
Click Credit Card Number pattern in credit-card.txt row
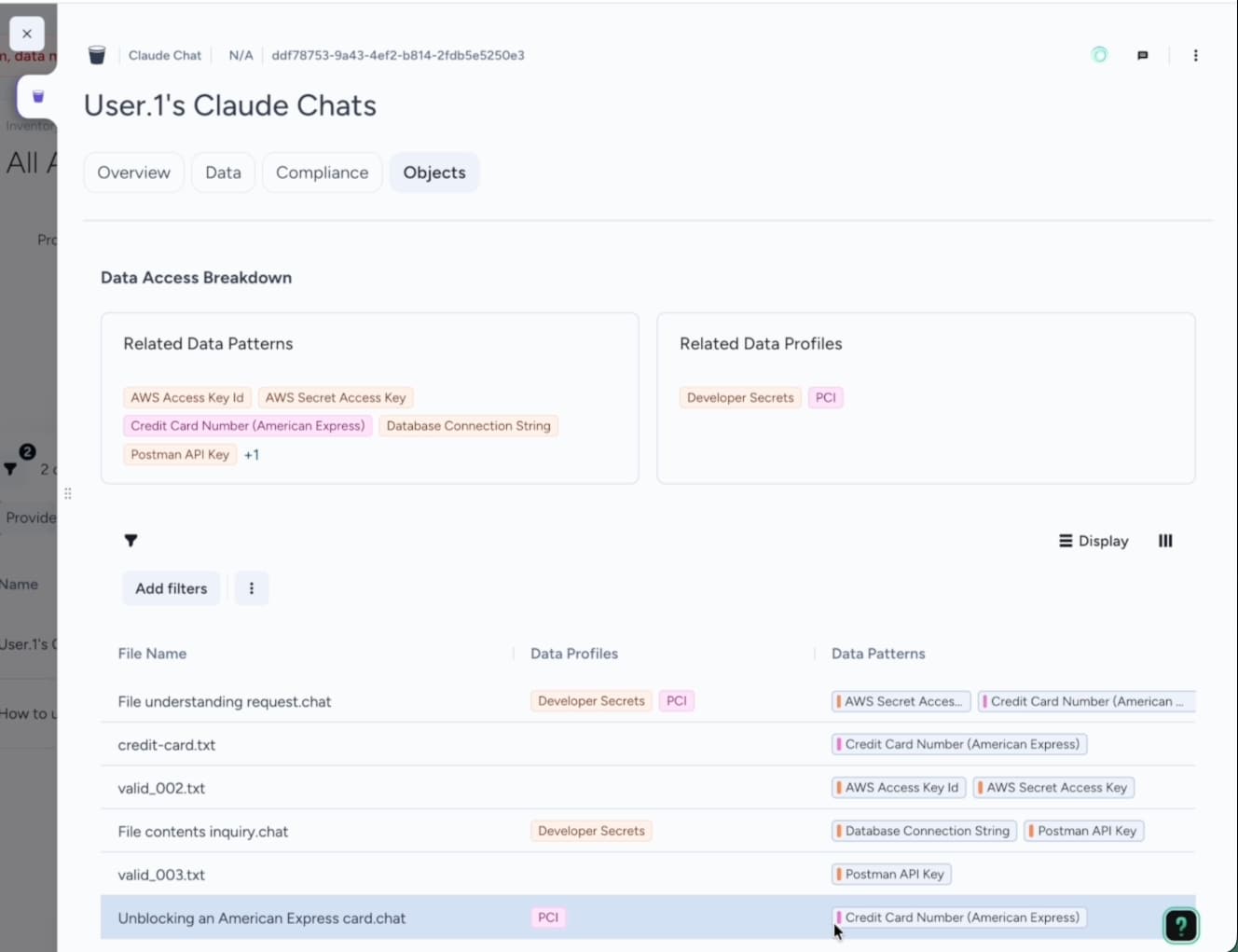click(959, 744)
